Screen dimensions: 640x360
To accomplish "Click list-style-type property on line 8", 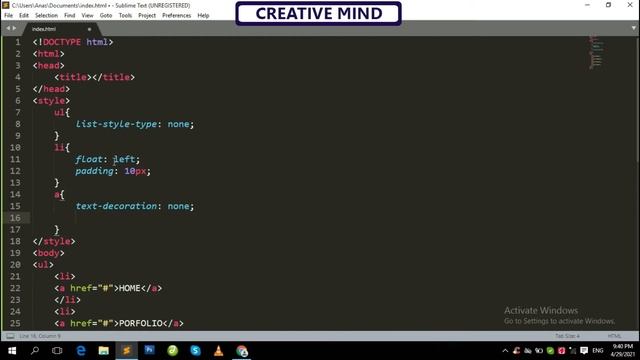I will 116,124.
